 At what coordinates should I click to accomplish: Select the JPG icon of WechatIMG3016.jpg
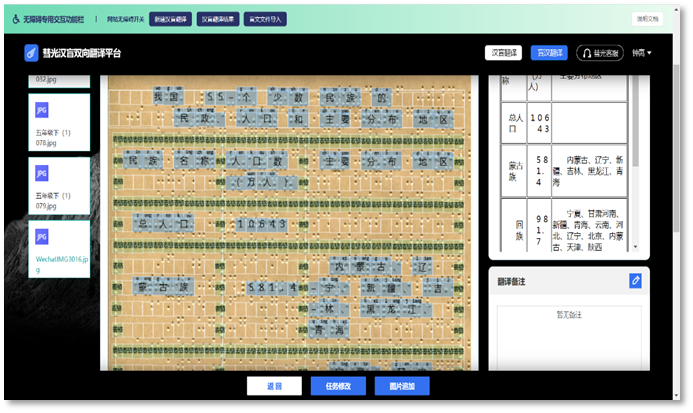pyautogui.click(x=42, y=236)
